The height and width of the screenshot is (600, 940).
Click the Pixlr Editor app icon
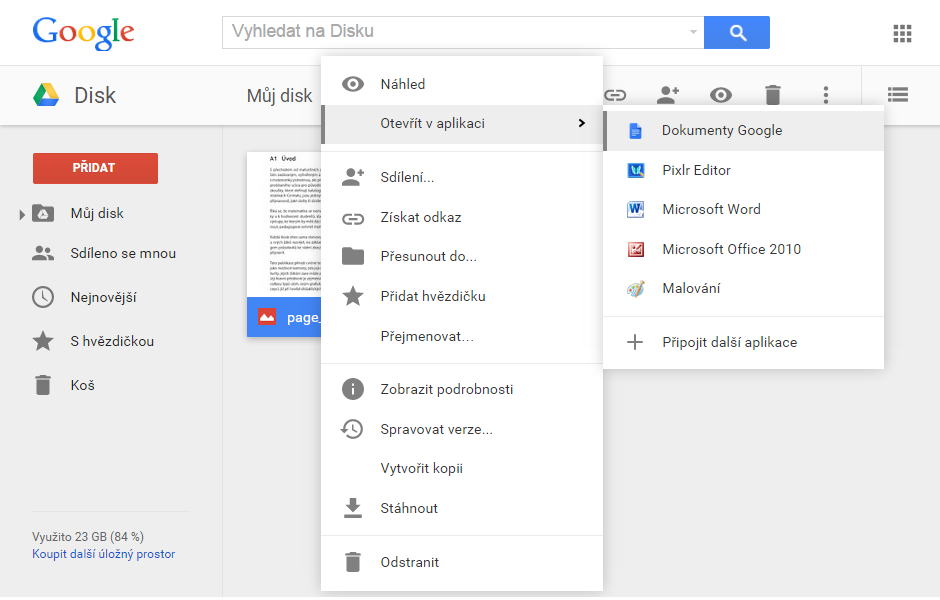pos(635,171)
